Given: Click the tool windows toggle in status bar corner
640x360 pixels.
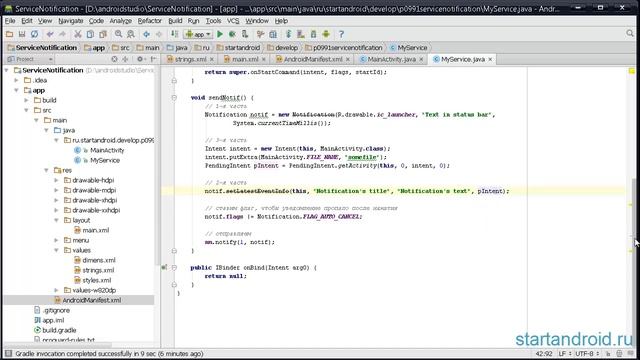Looking at the screenshot, I should coord(8,353).
